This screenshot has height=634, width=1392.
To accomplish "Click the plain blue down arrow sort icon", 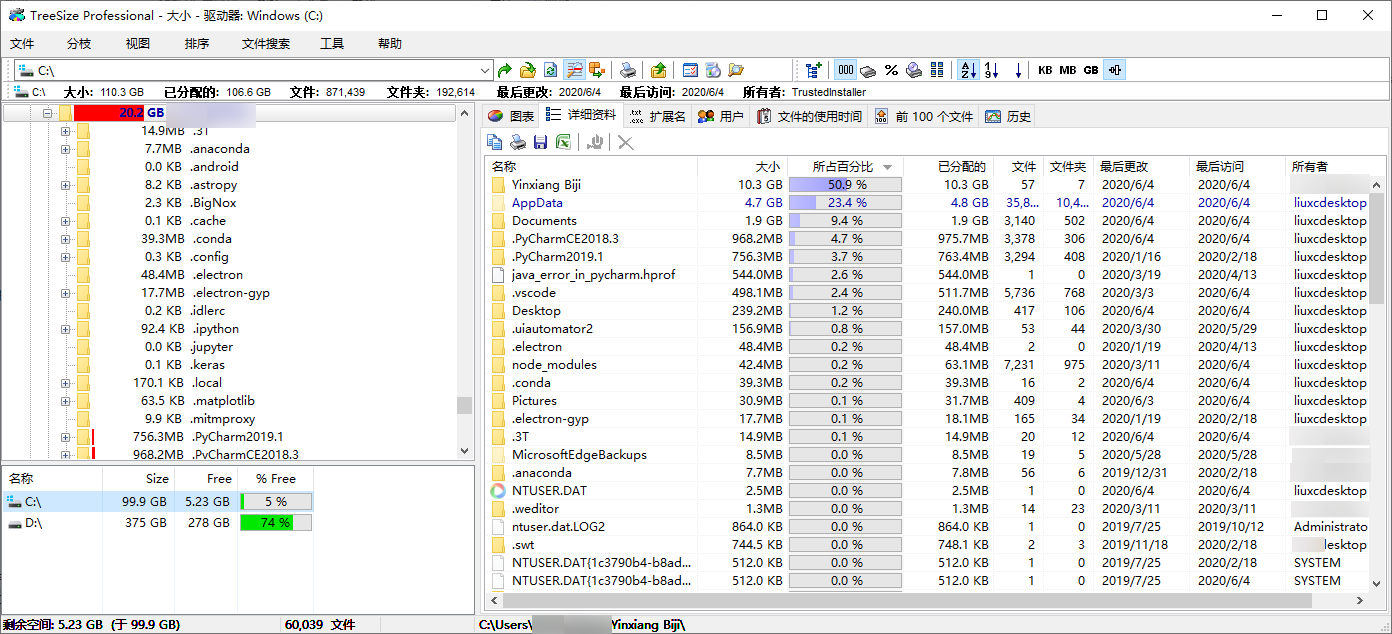I will coord(1018,70).
